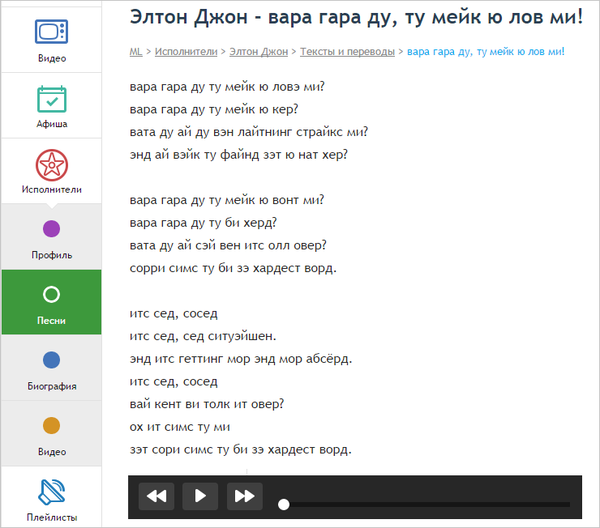Open the Видео section with TV icon
600x528 pixels.
coord(52,40)
